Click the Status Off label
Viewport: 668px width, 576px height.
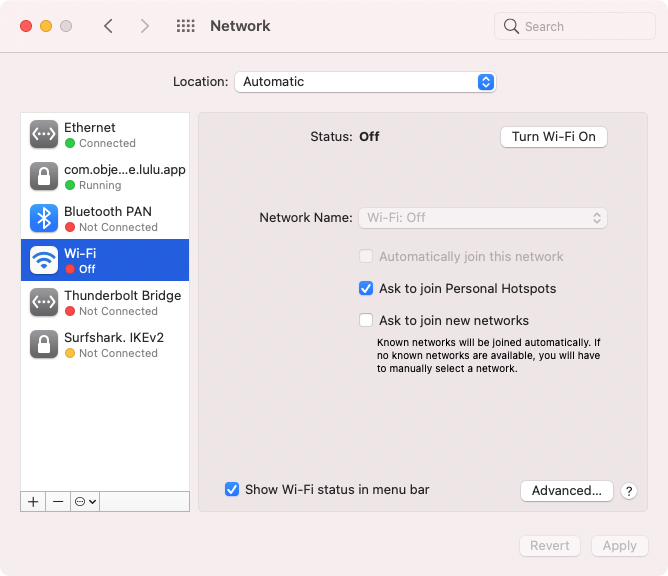pos(345,137)
